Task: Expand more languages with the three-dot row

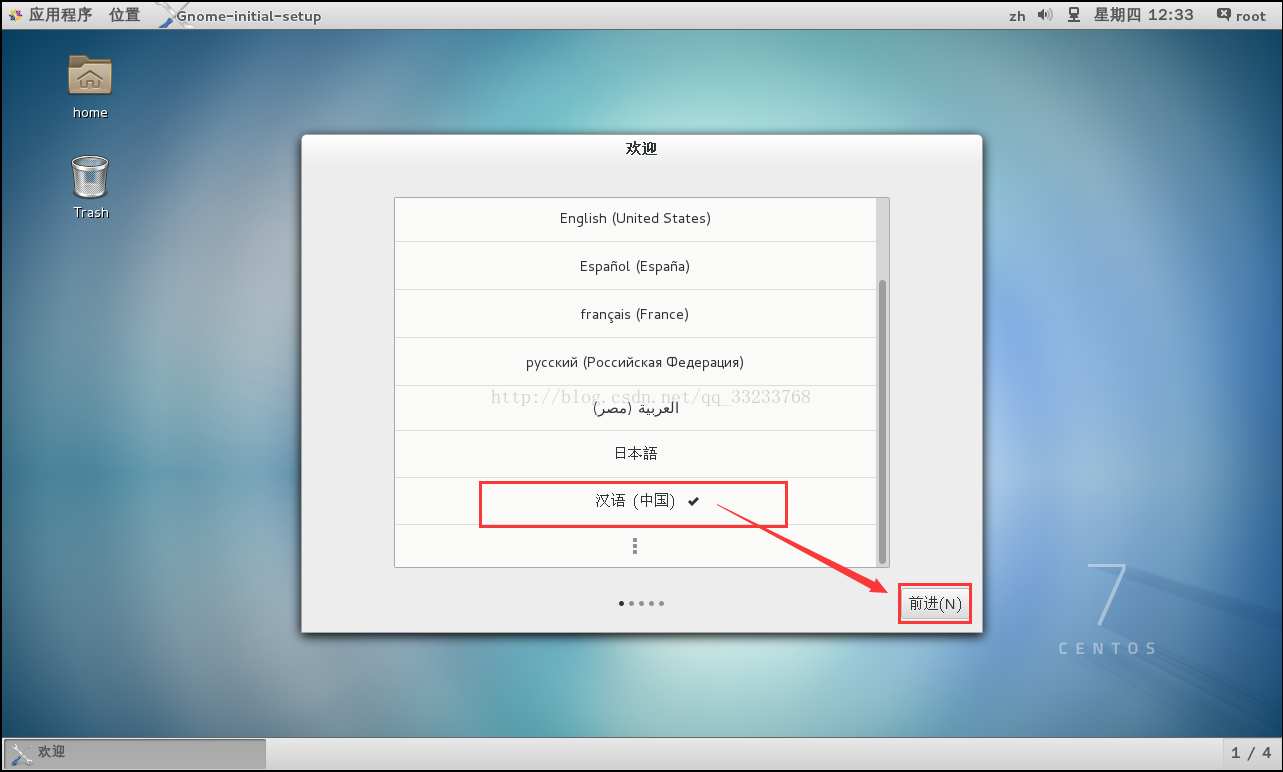Action: [x=635, y=546]
